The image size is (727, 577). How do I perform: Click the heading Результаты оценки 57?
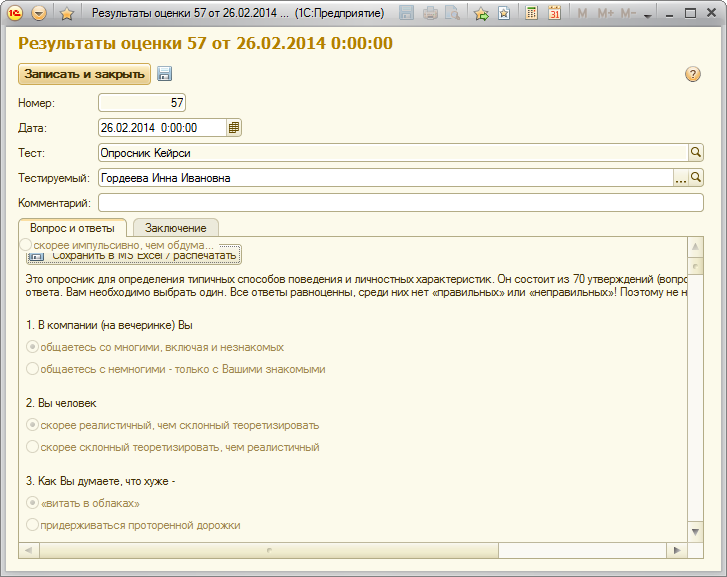coord(205,43)
